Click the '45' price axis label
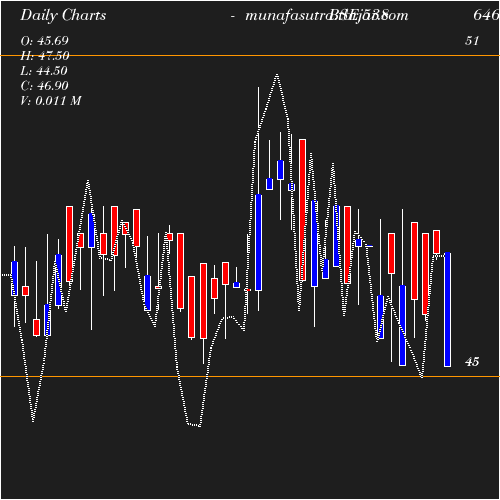 [472, 362]
